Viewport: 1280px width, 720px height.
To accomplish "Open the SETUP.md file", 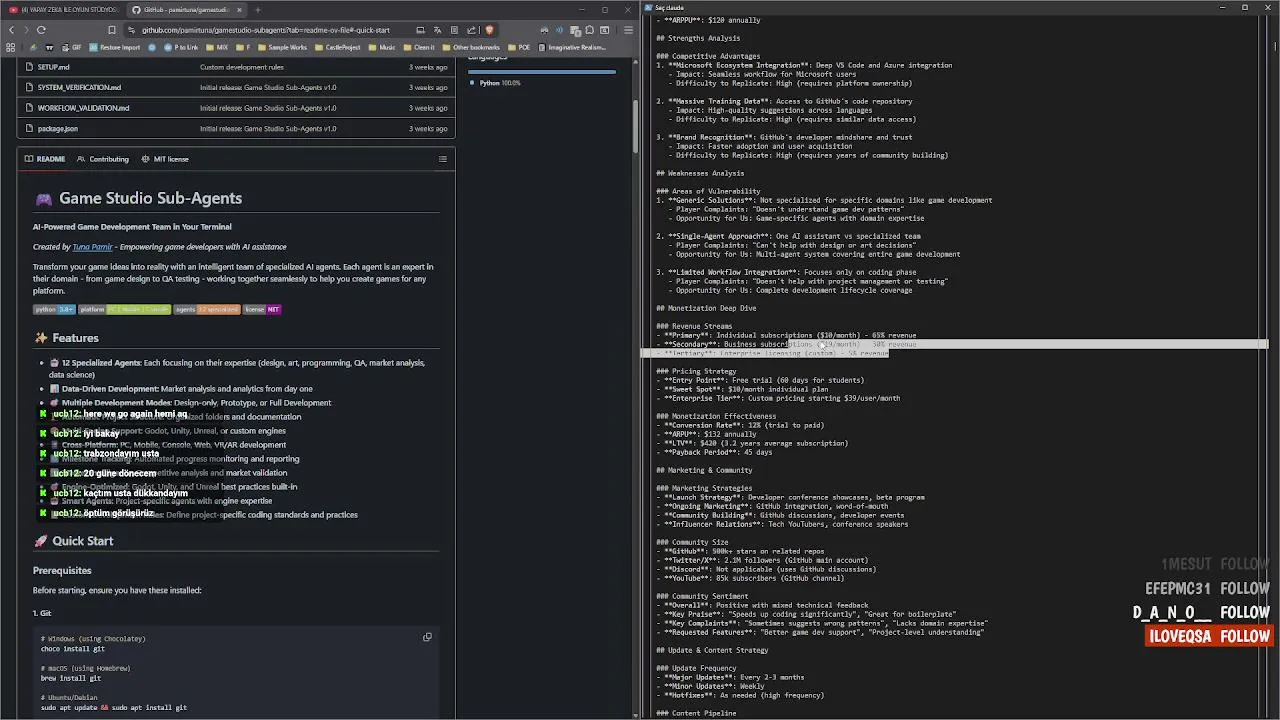I will [x=54, y=67].
